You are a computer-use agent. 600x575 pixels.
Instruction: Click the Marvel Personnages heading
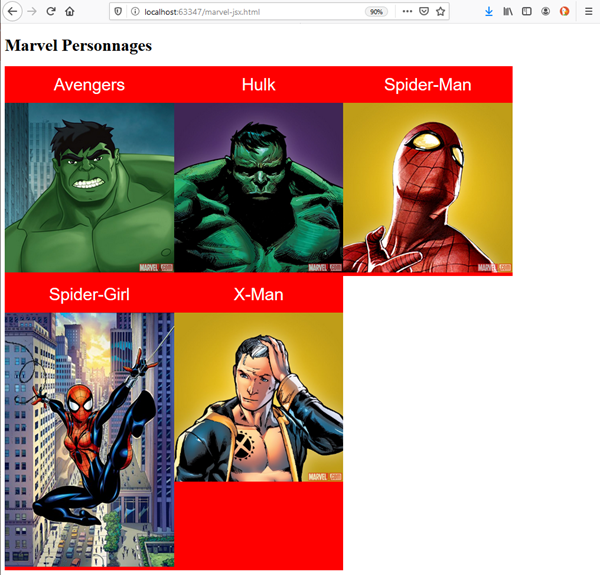click(x=78, y=46)
